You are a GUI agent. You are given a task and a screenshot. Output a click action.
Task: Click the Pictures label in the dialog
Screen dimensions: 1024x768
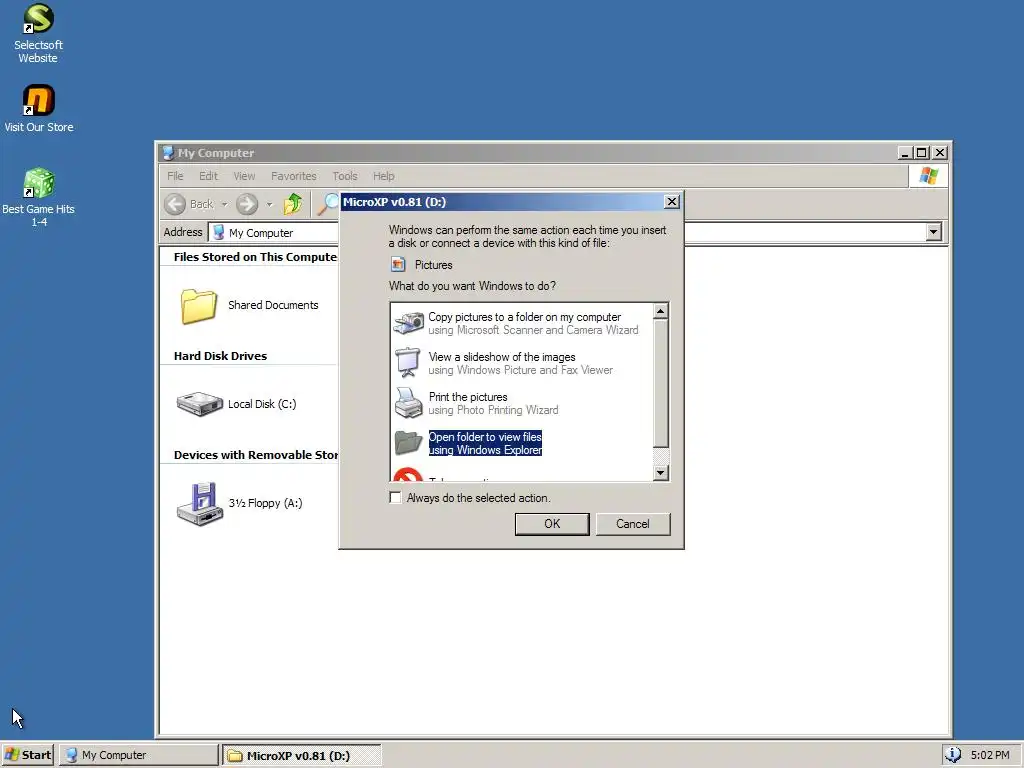pyautogui.click(x=434, y=265)
